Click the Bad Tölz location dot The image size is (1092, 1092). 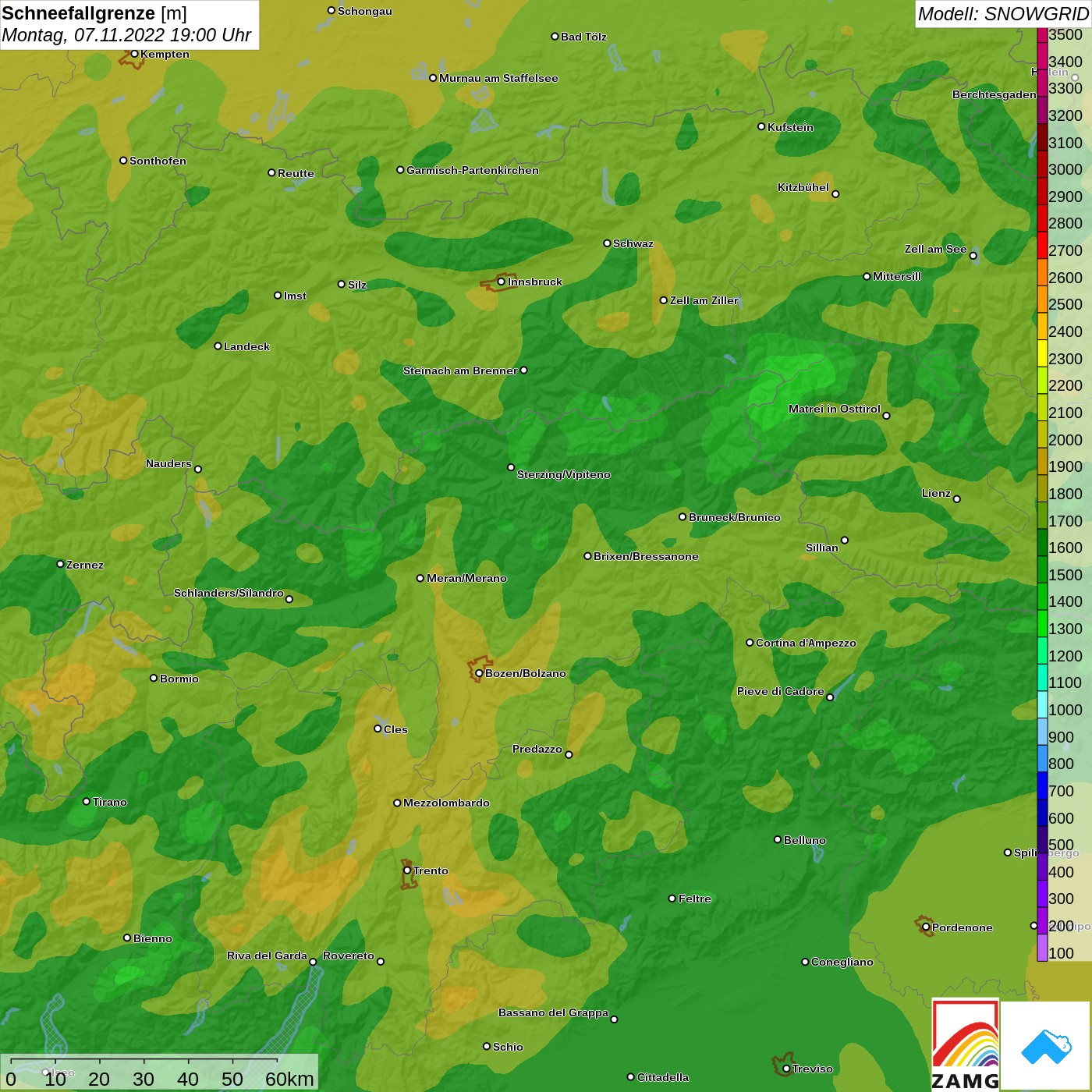pyautogui.click(x=555, y=36)
